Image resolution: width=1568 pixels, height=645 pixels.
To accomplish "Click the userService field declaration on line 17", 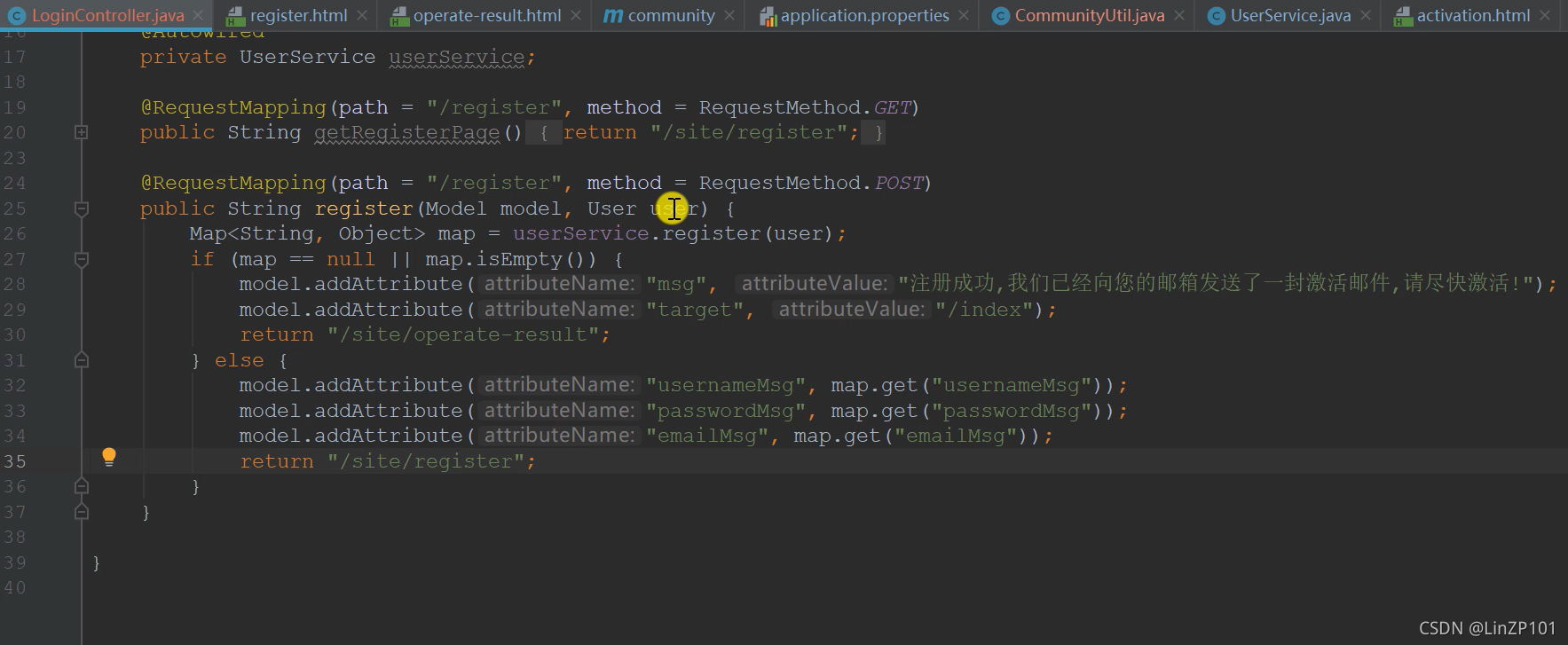I will click(x=456, y=57).
